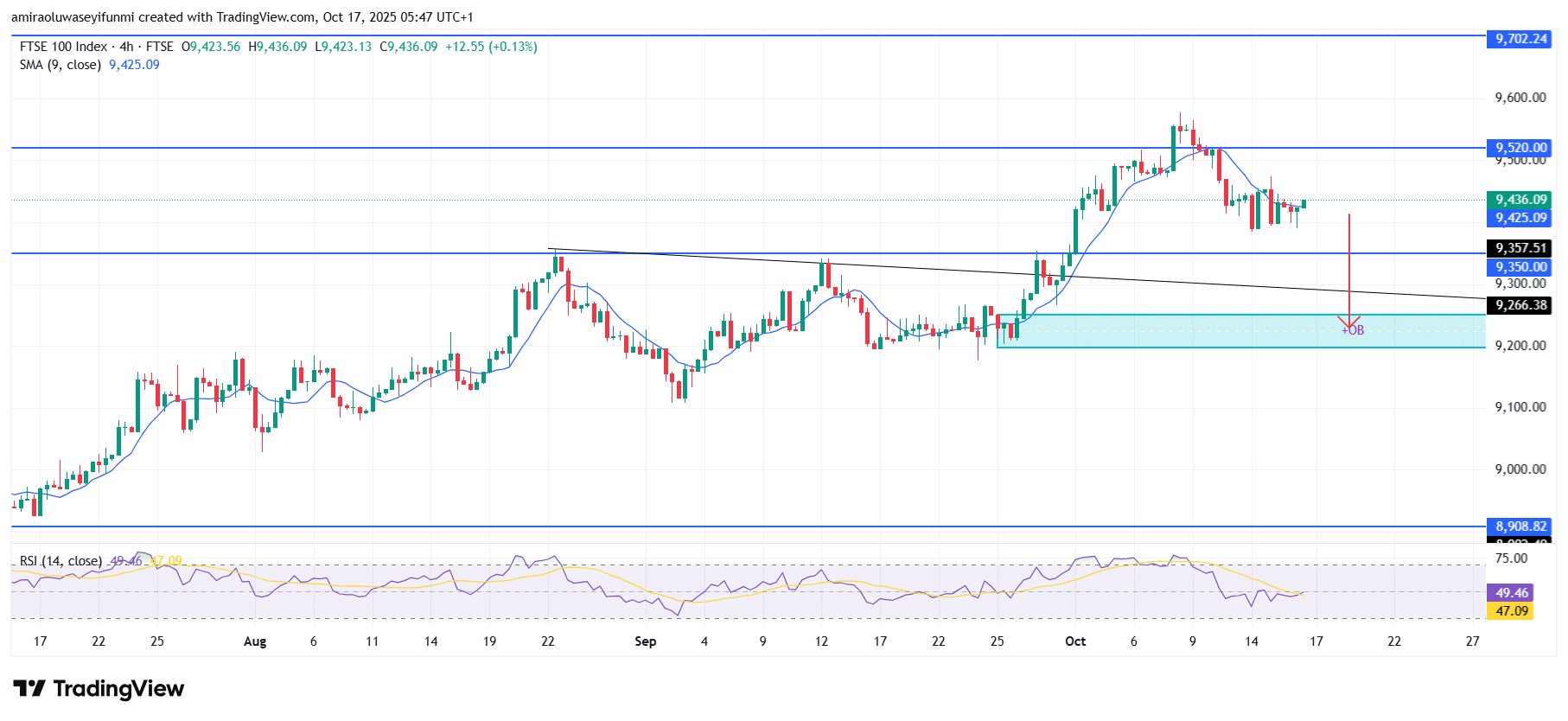Click the Oct label on time axis
The image size is (1568, 721).
pos(1075,641)
